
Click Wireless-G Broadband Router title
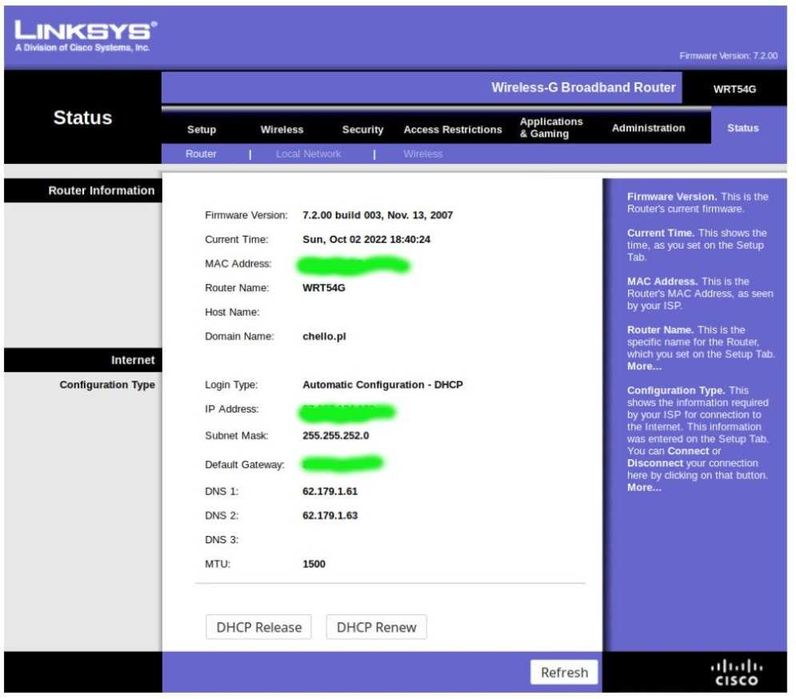click(583, 87)
